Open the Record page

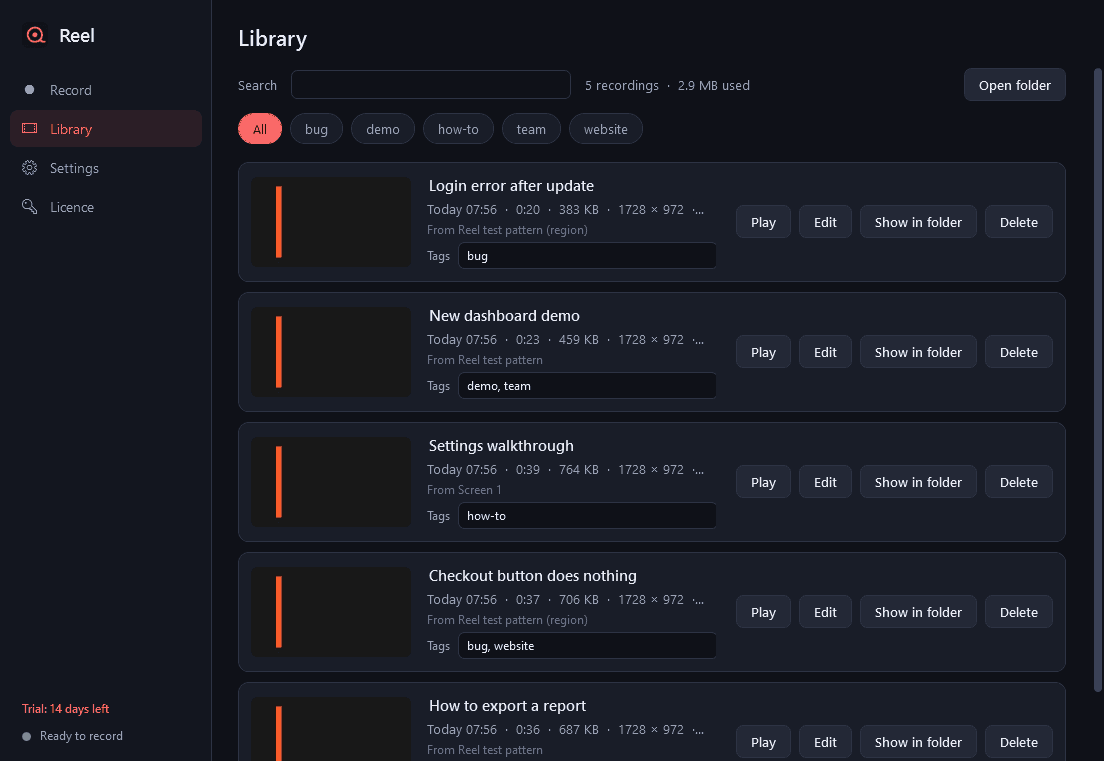click(106, 90)
